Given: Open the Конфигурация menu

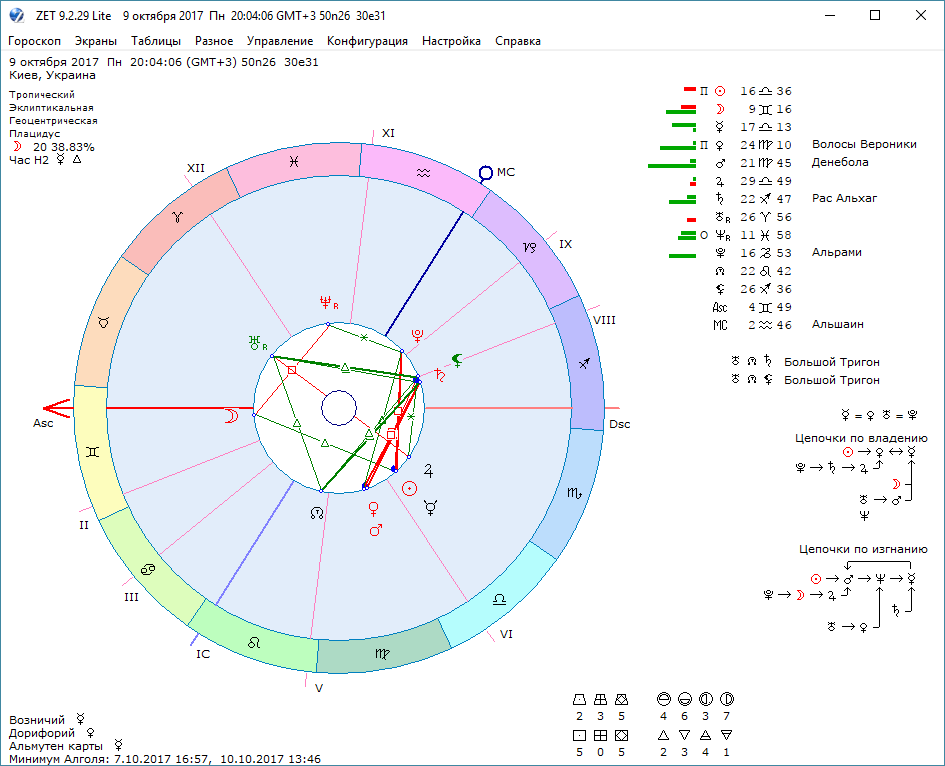Looking at the screenshot, I should [x=367, y=41].
